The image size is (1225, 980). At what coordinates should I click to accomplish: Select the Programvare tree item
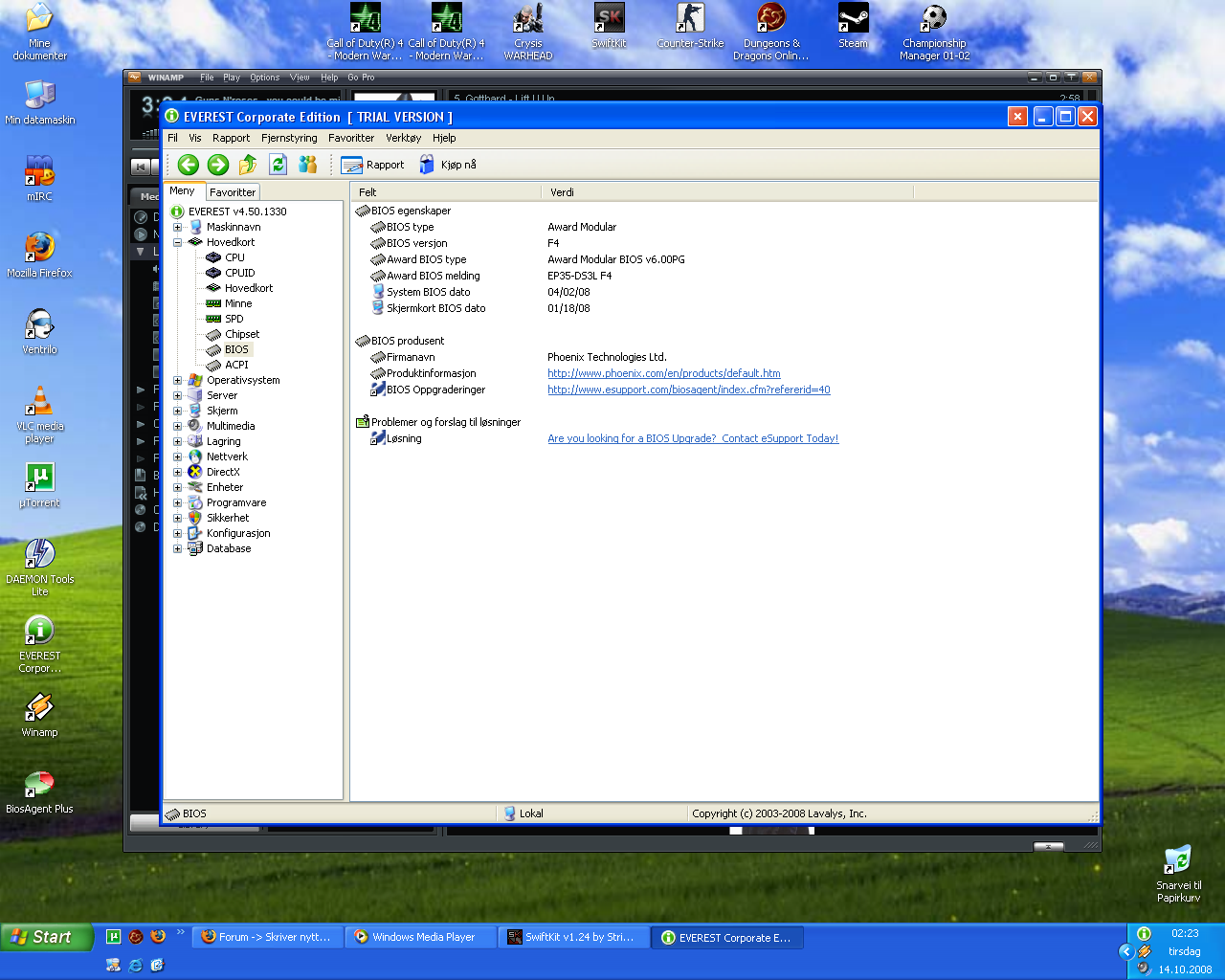coord(236,502)
